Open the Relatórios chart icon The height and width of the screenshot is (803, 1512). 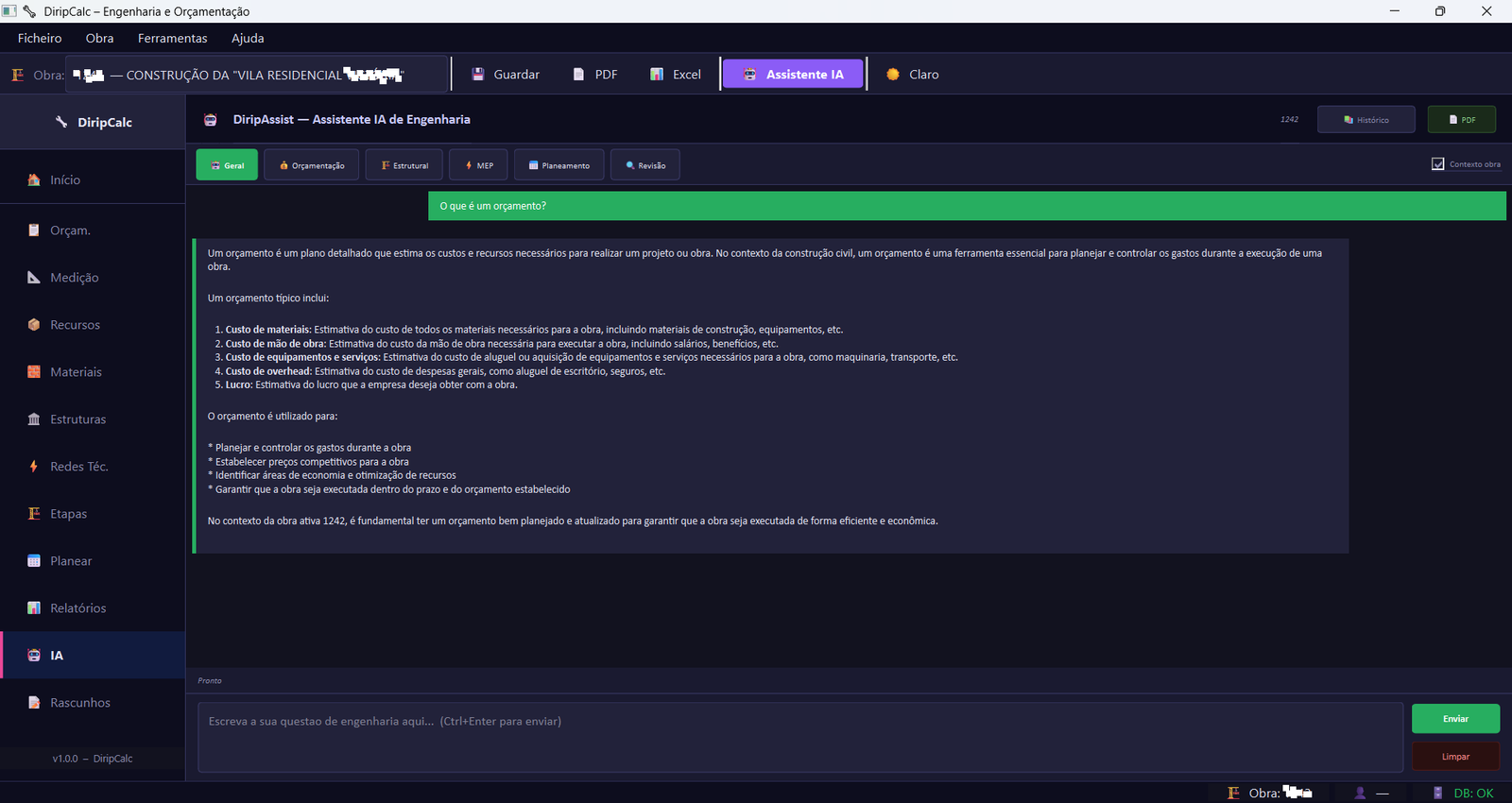tap(34, 608)
